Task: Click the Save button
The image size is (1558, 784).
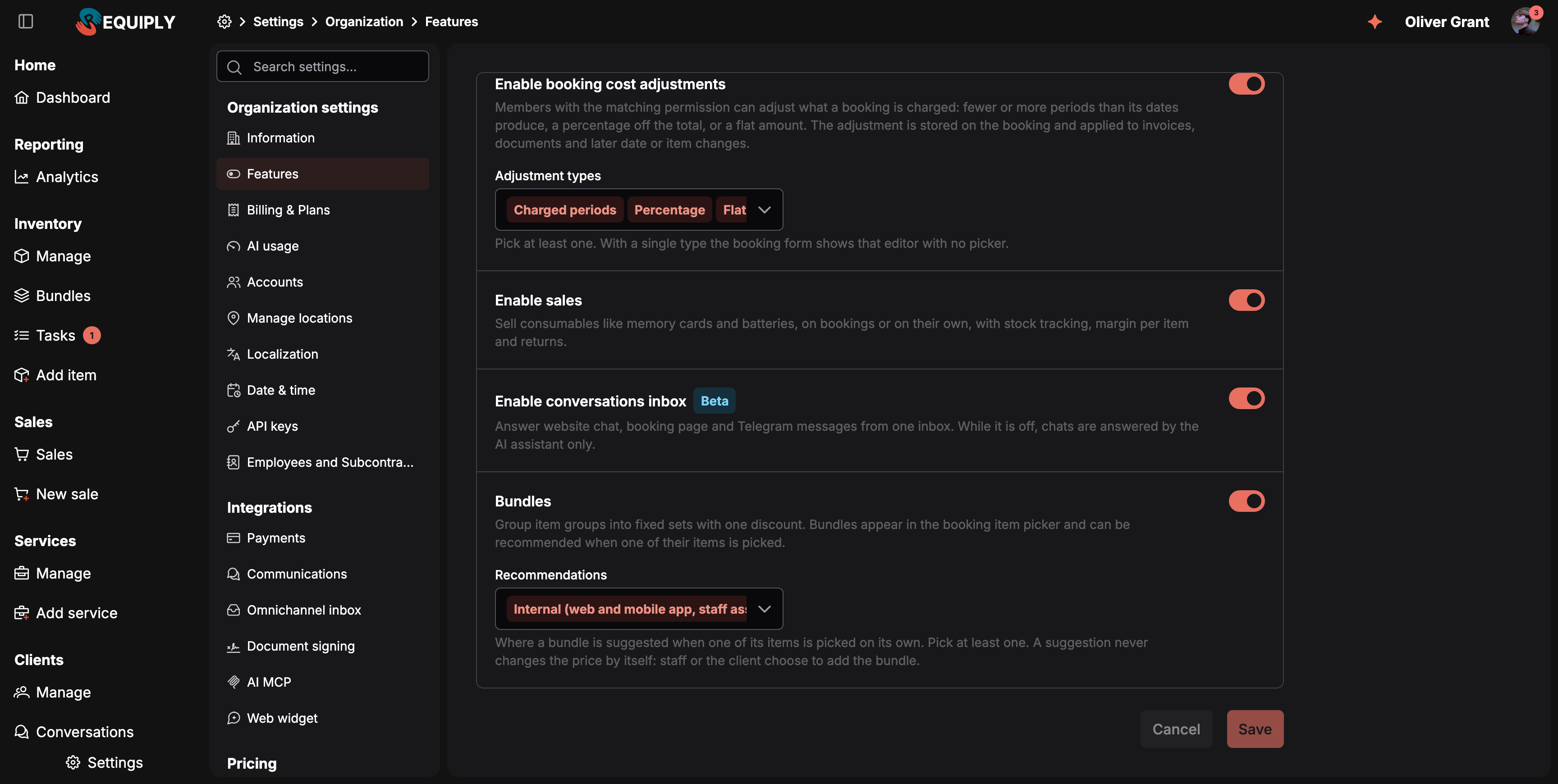Action: 1255,729
